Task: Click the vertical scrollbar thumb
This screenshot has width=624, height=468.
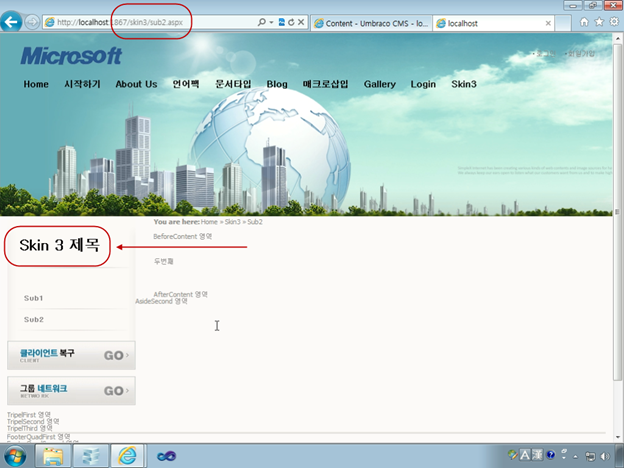Action: coord(618,211)
